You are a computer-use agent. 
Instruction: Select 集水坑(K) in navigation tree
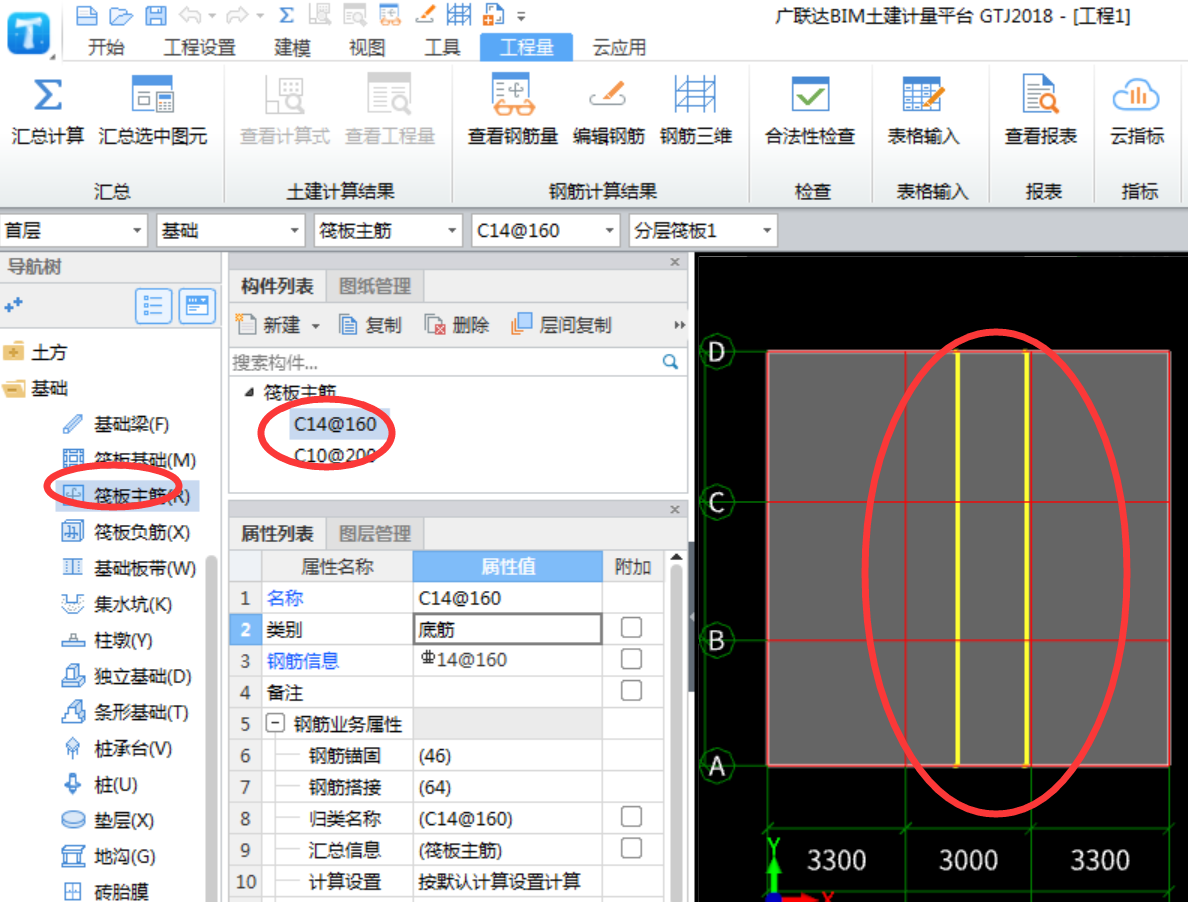click(117, 604)
